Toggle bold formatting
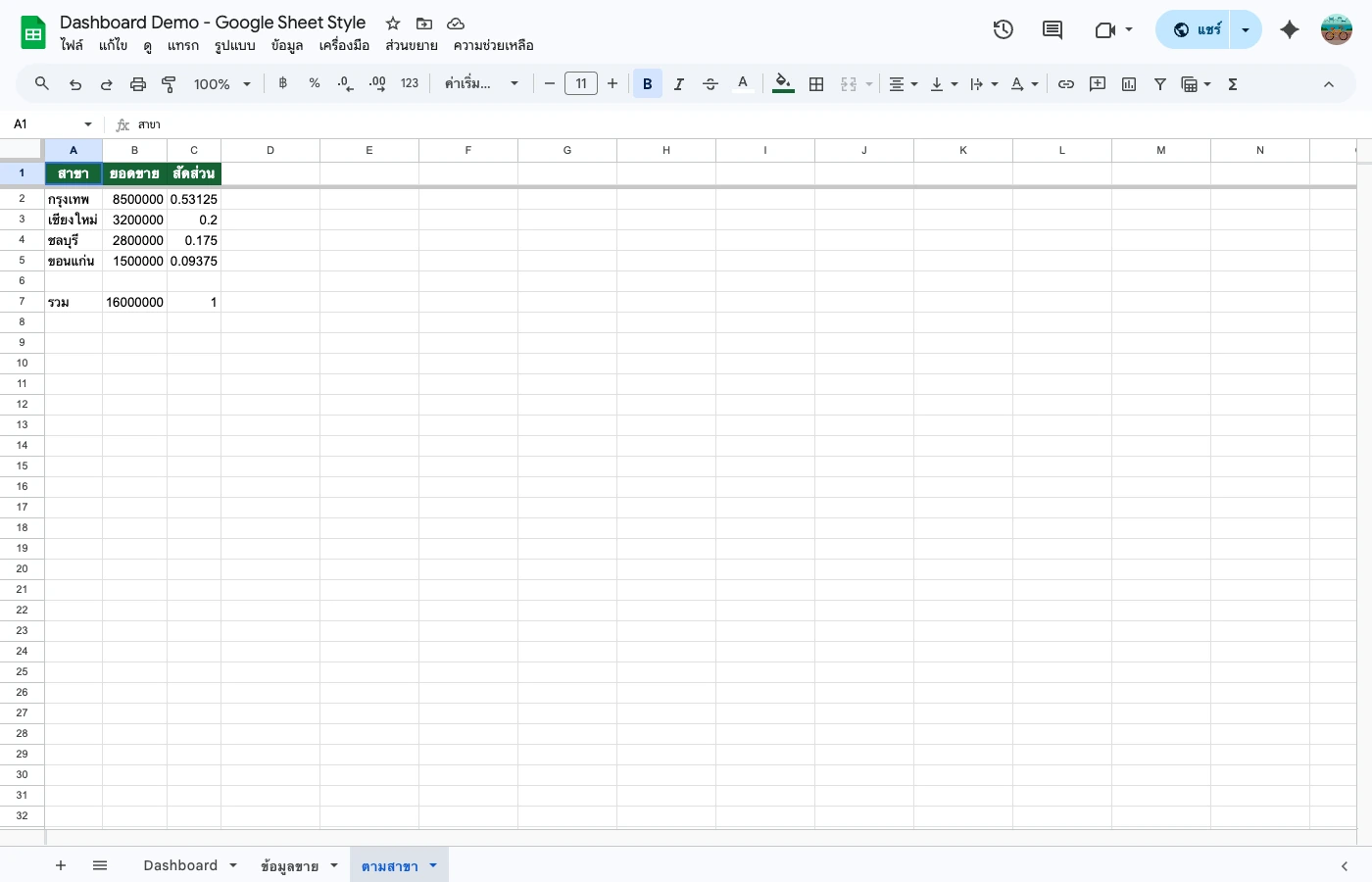 pos(648,83)
